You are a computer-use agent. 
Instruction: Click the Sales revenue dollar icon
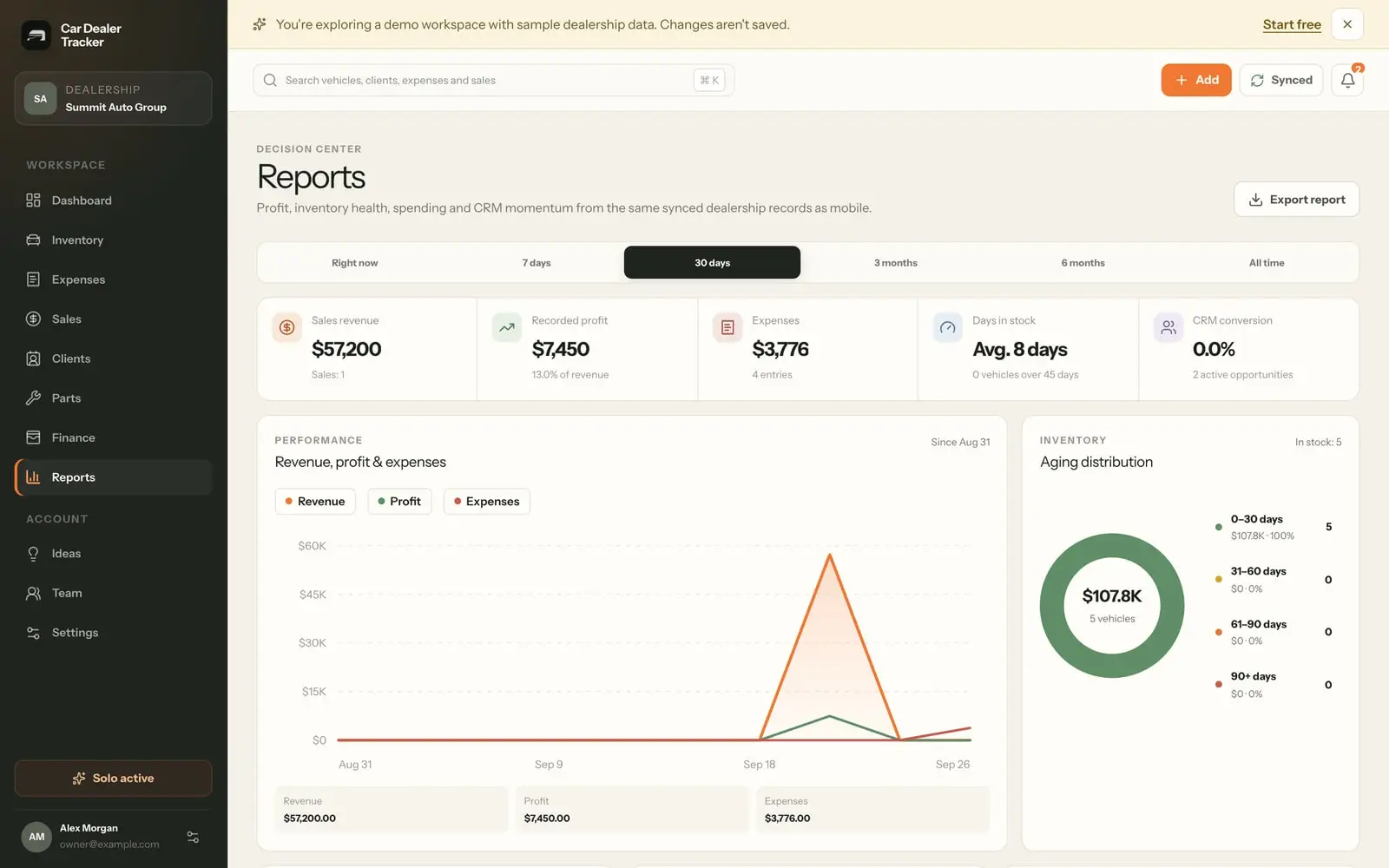(287, 327)
